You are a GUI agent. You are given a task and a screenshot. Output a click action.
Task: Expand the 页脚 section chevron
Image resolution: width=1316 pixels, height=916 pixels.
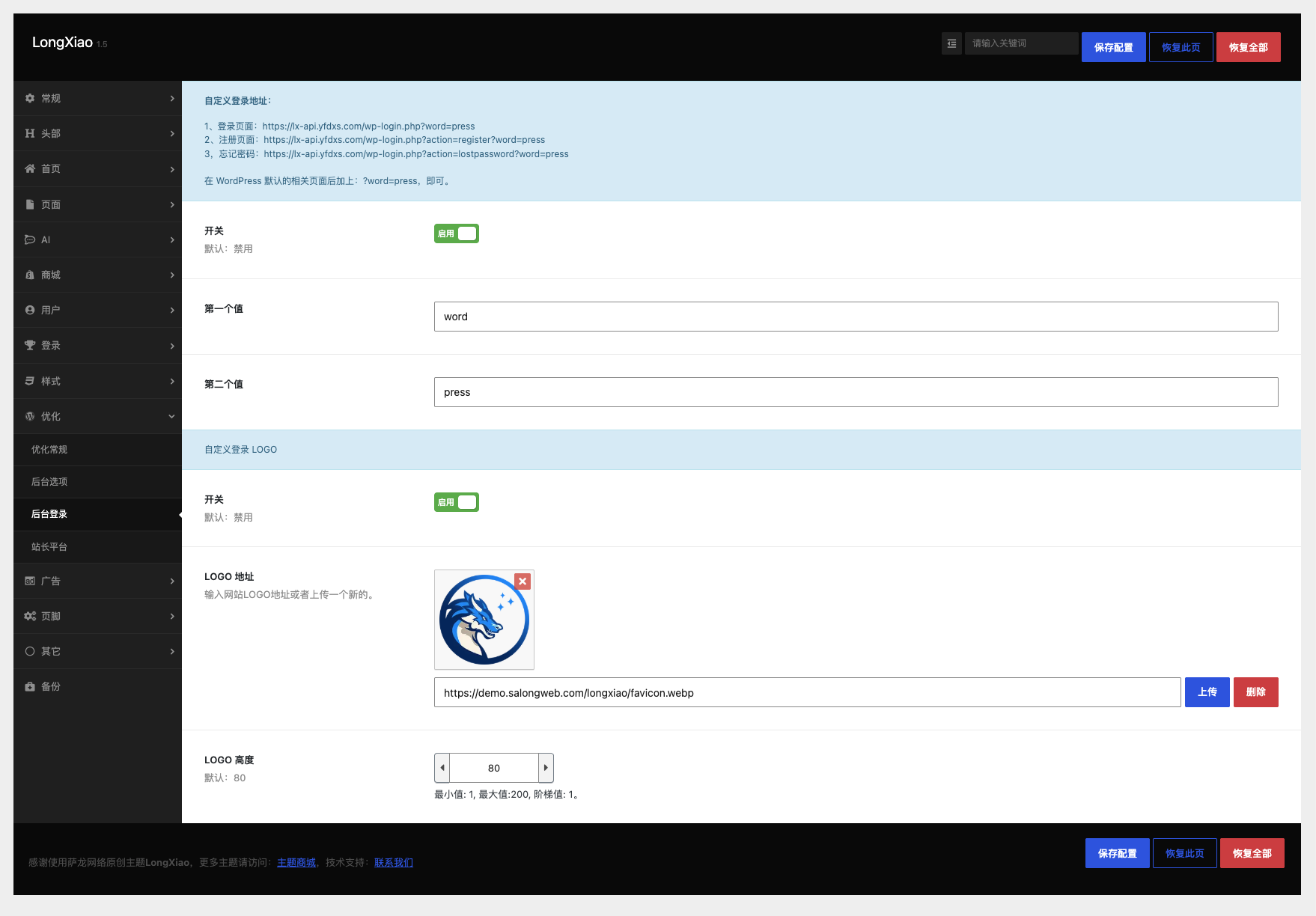(x=172, y=616)
